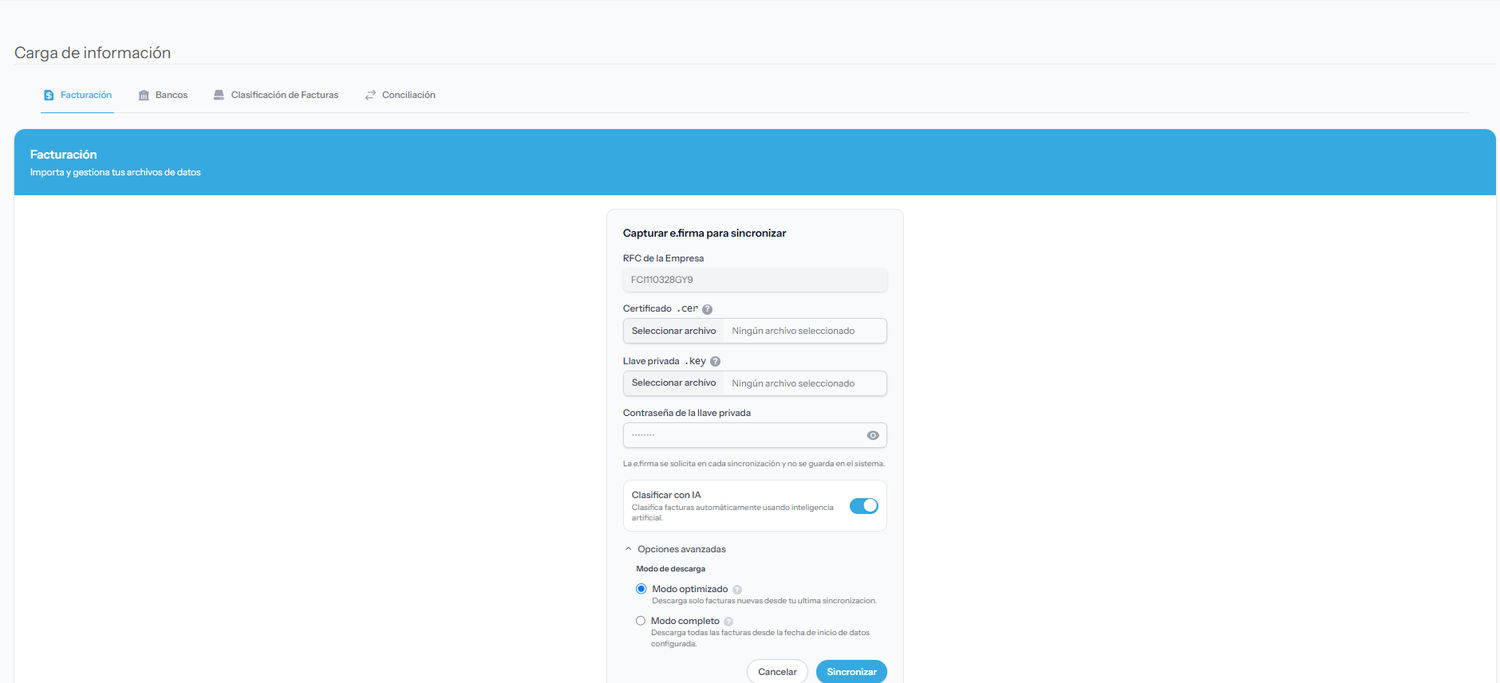This screenshot has width=1500, height=683.
Task: Select the Modo completo radio button
Action: (x=641, y=621)
